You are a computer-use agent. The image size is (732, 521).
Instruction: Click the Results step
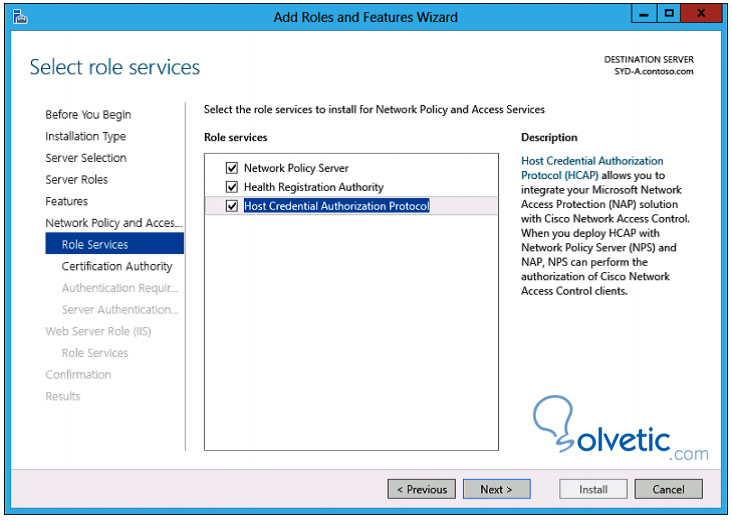[63, 396]
